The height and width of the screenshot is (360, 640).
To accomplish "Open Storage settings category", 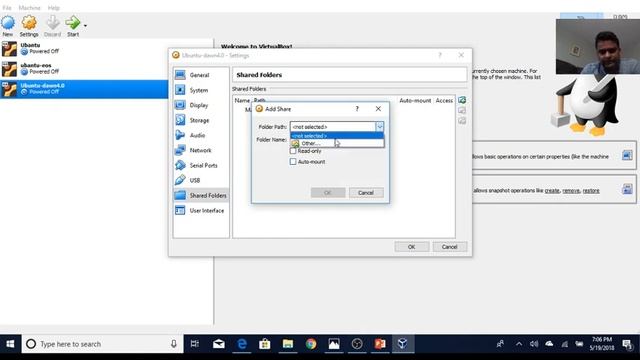I will point(201,120).
